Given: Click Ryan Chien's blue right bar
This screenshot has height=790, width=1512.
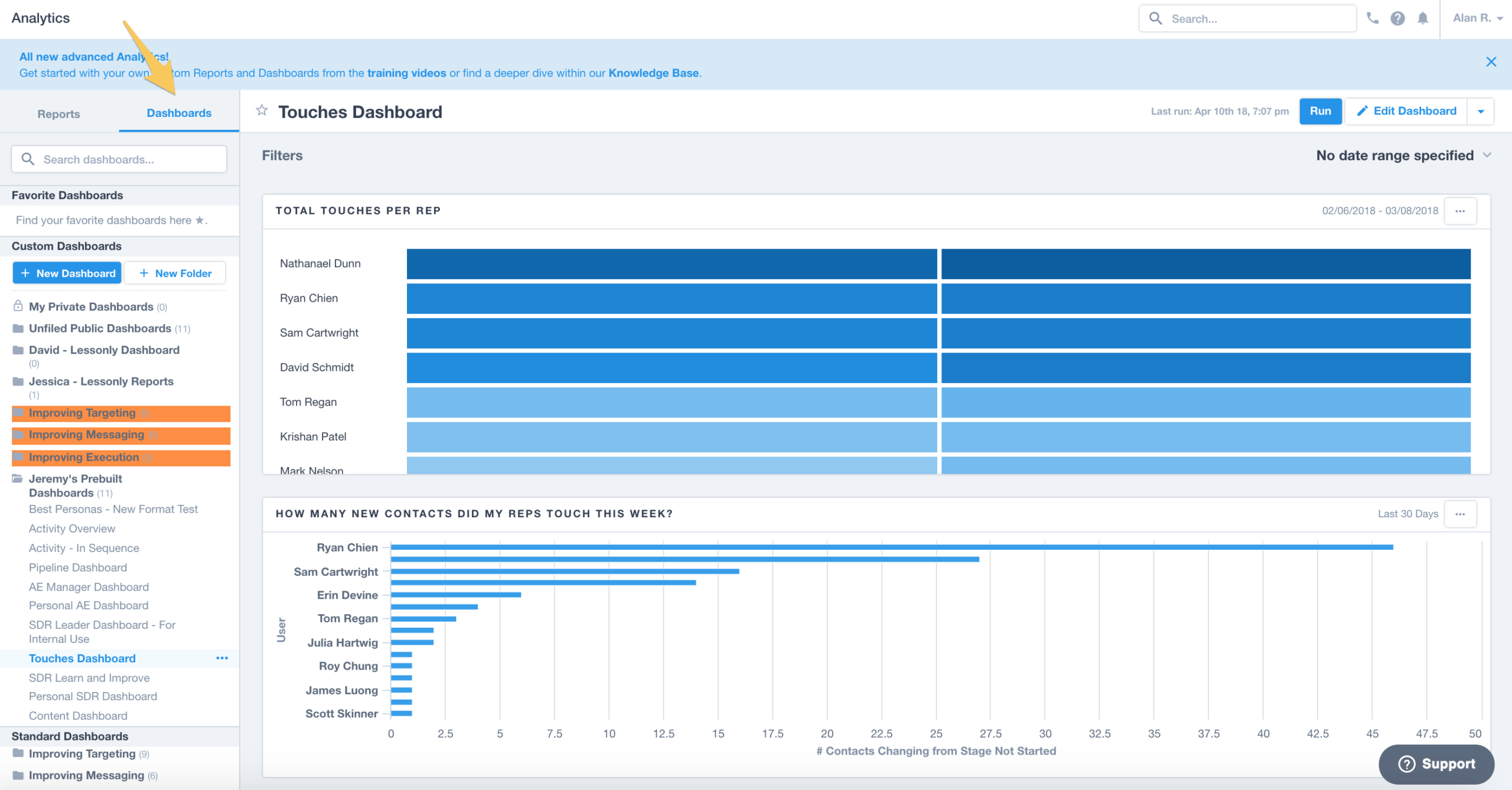Looking at the screenshot, I should click(x=1205, y=298).
